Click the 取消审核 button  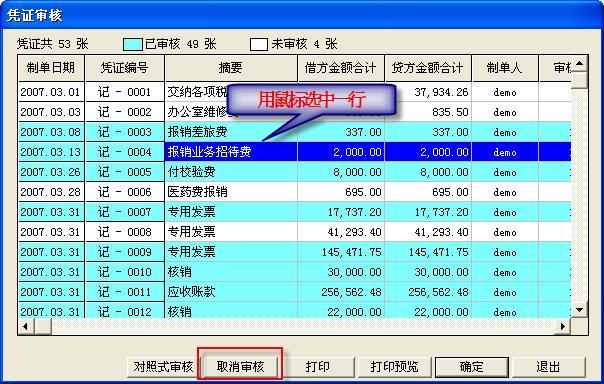pos(240,366)
